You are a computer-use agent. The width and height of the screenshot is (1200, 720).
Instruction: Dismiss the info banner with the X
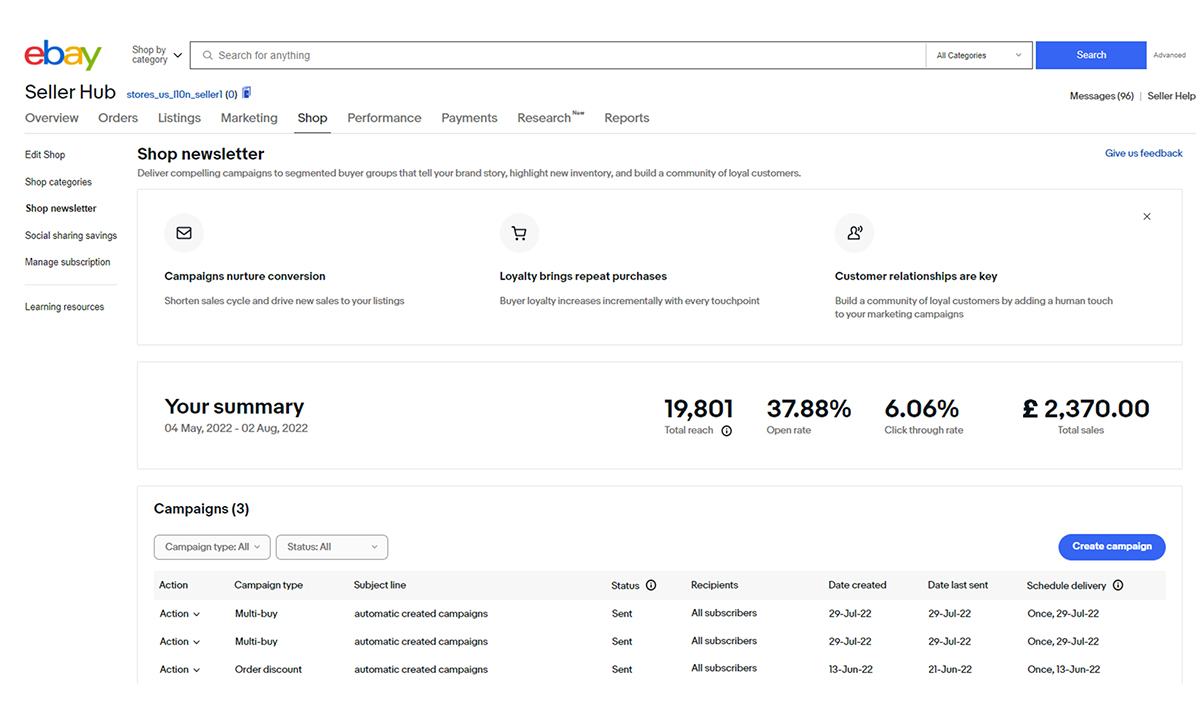1147,217
